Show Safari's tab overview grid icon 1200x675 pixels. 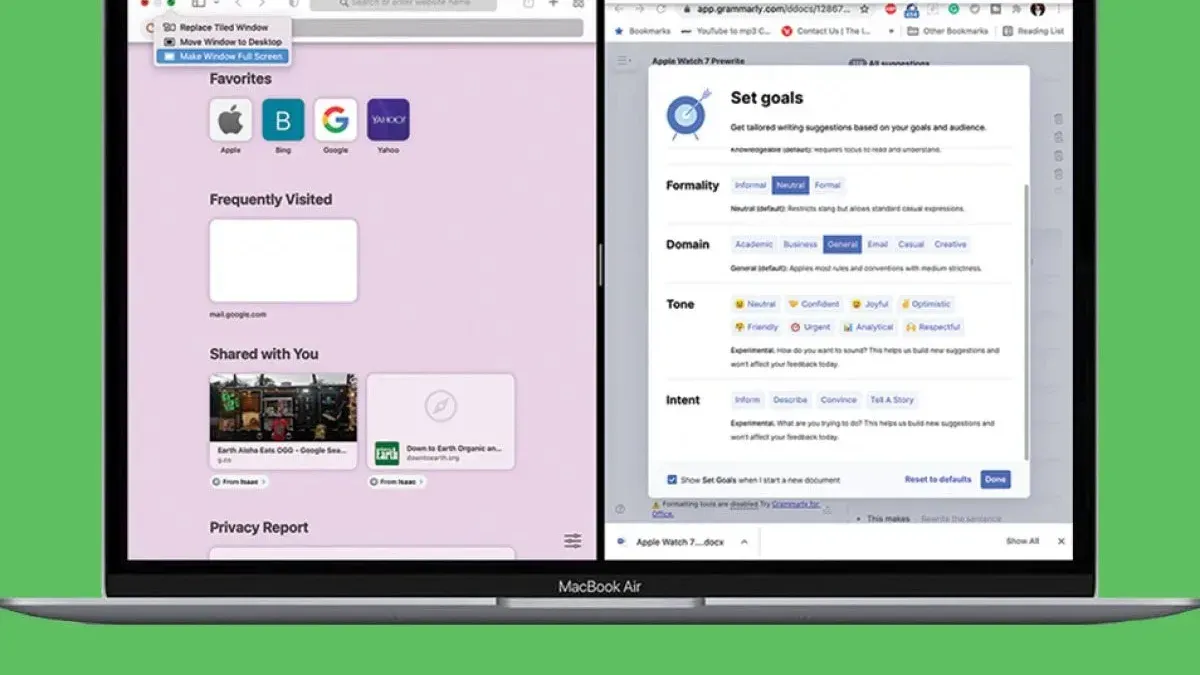(578, 4)
